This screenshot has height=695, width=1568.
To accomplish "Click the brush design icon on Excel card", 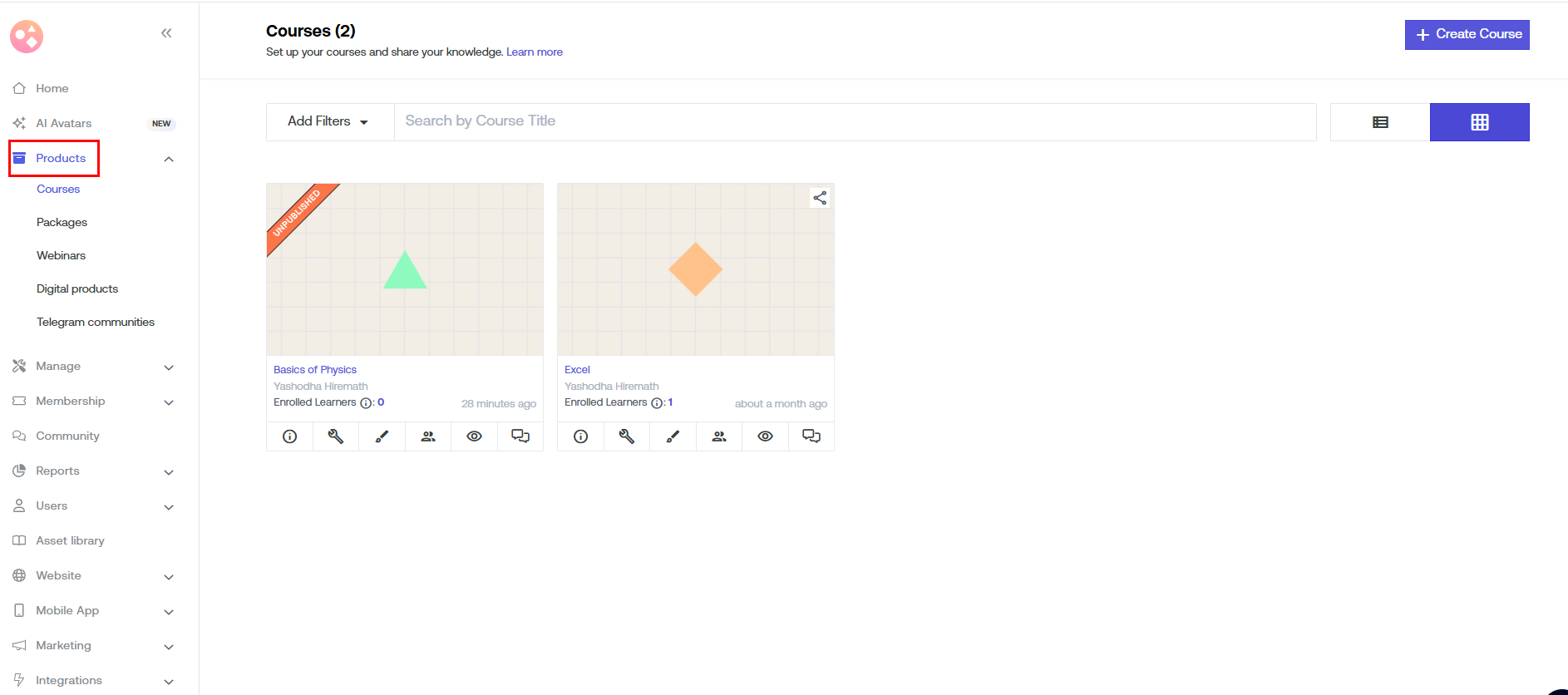I will [x=673, y=436].
